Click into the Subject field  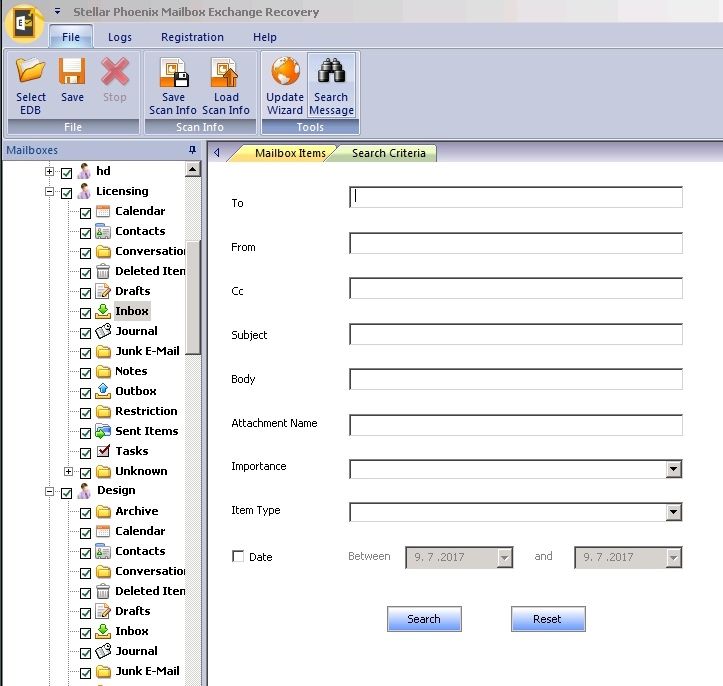point(516,334)
